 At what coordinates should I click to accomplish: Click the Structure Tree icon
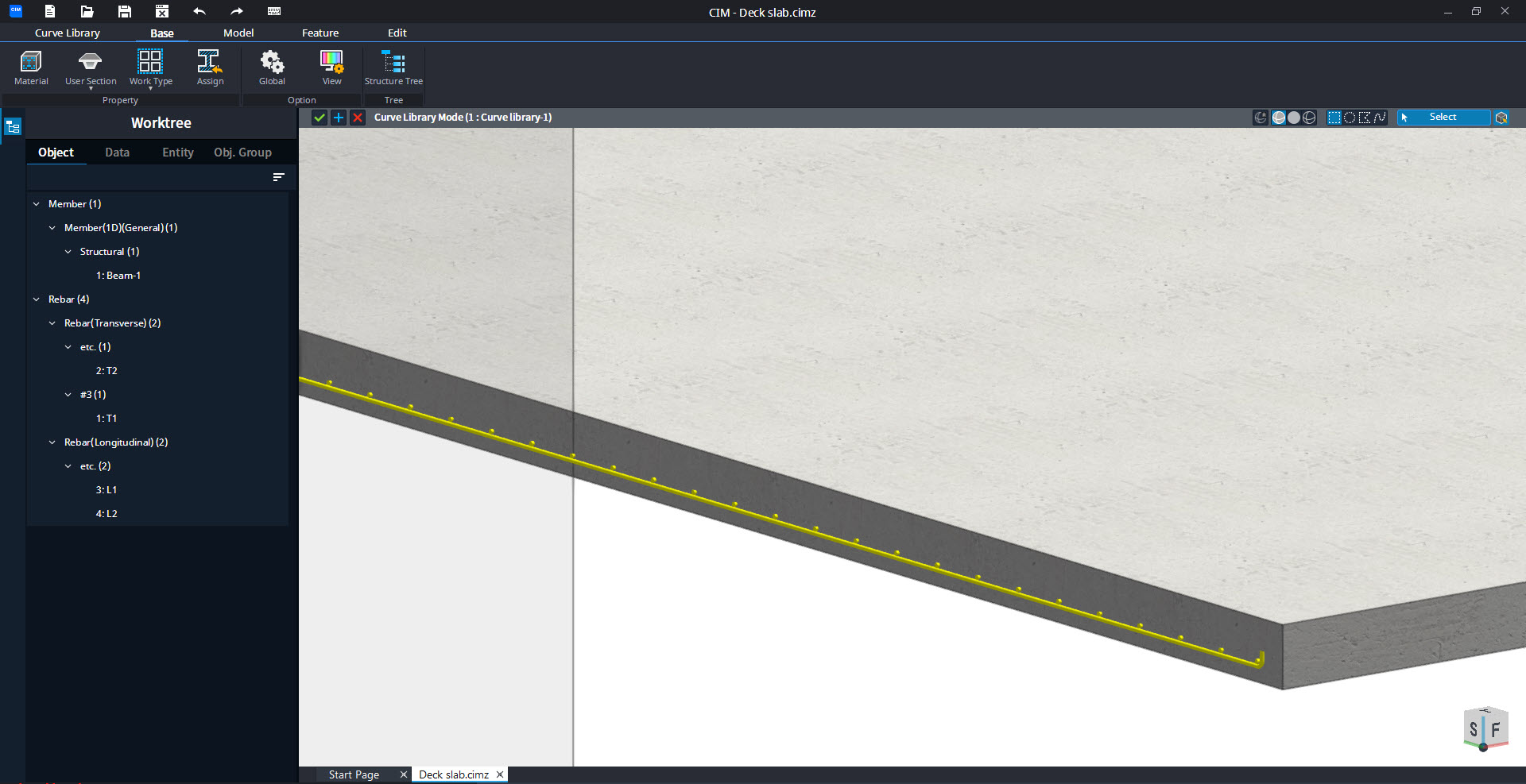[x=393, y=68]
